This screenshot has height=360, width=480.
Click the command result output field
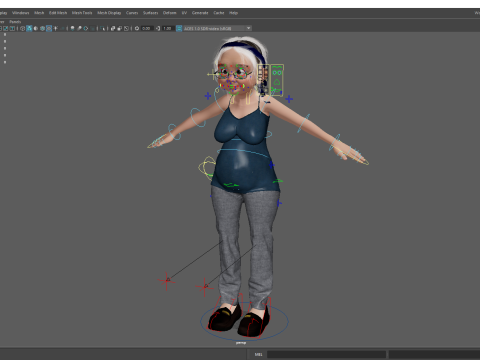434,354
